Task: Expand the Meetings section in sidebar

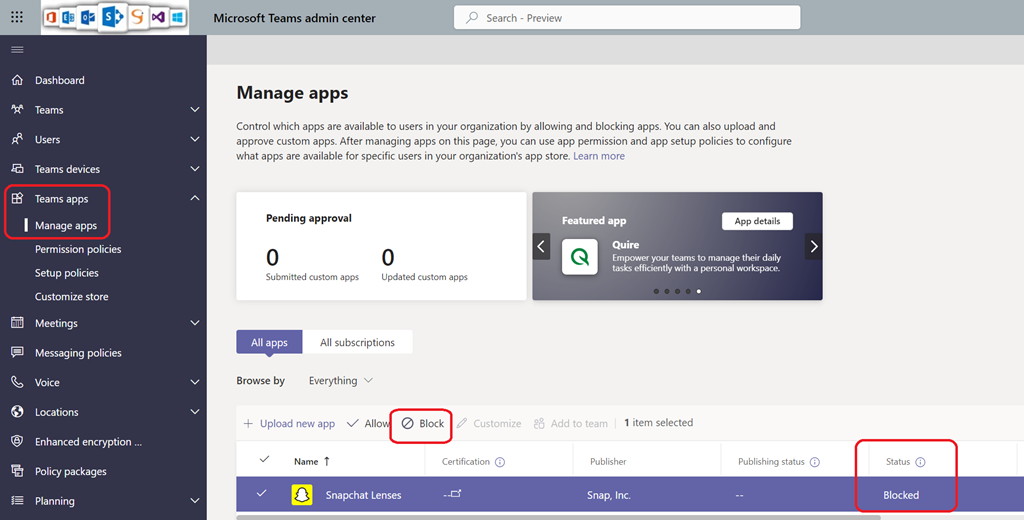Action: [195, 323]
